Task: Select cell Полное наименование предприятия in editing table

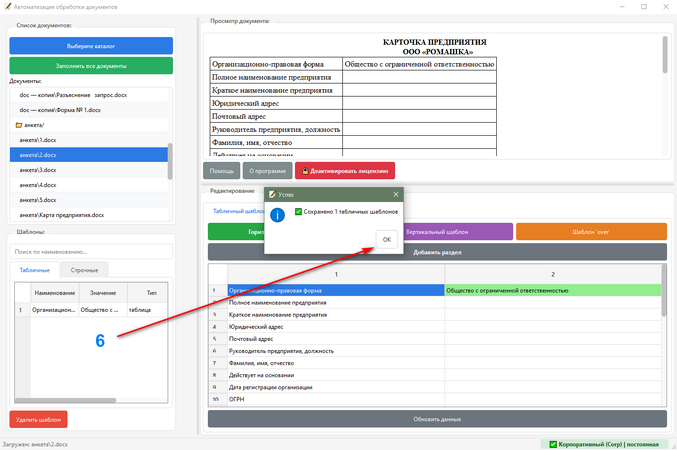Action: [x=336, y=302]
